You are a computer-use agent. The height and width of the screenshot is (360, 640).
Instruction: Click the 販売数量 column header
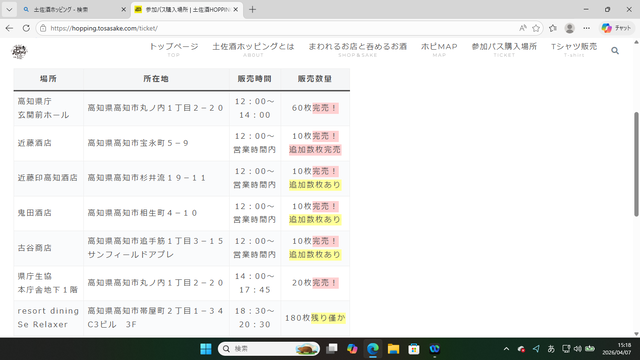pyautogui.click(x=315, y=79)
